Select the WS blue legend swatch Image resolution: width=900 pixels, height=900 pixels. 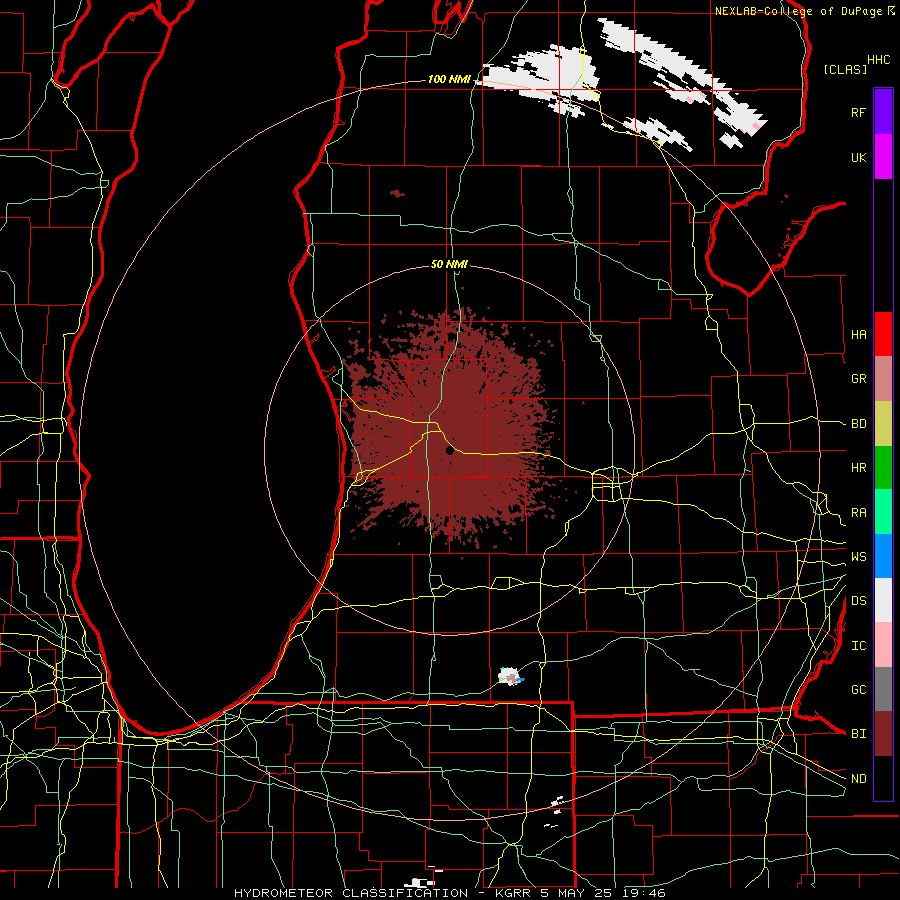tap(883, 556)
